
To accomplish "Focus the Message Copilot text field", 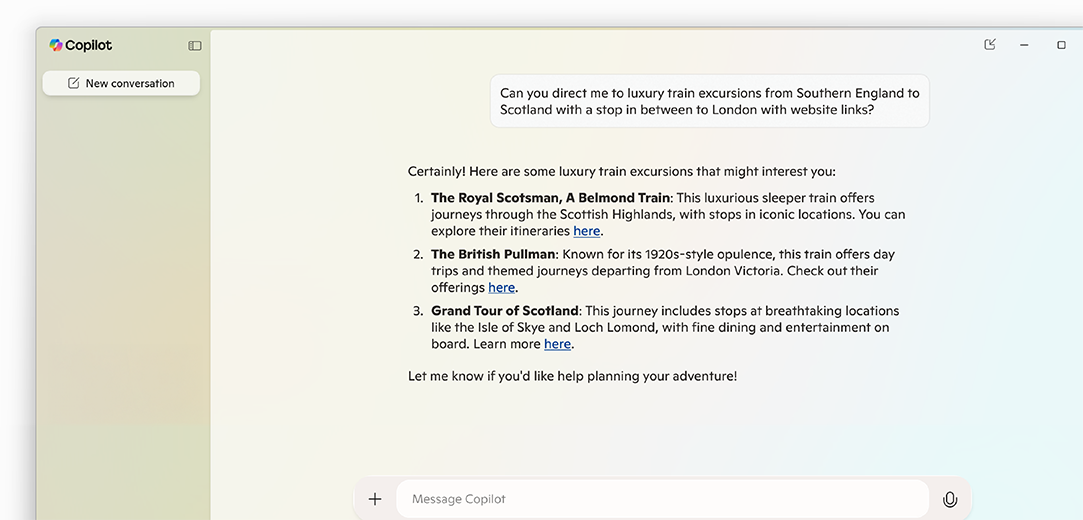I will (660, 499).
